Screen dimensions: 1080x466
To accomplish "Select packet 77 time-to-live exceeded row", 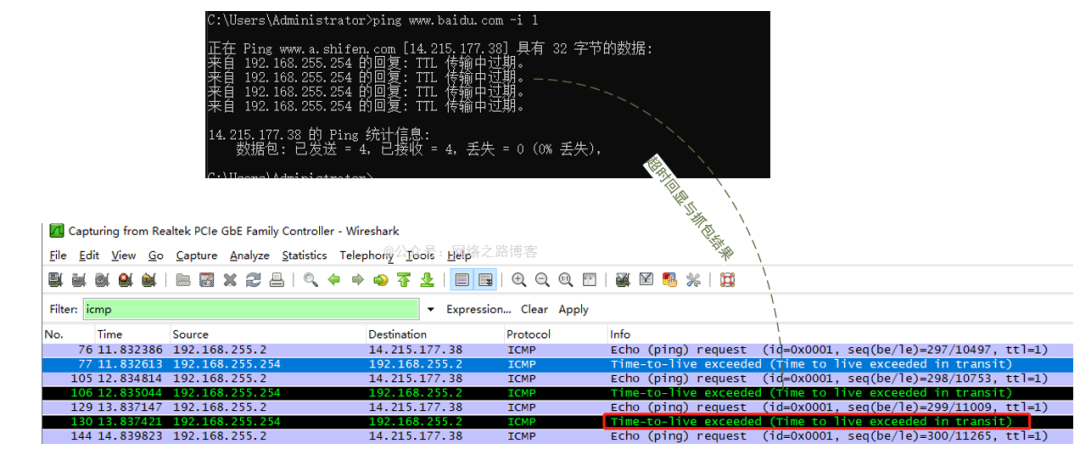I will coord(557,364).
